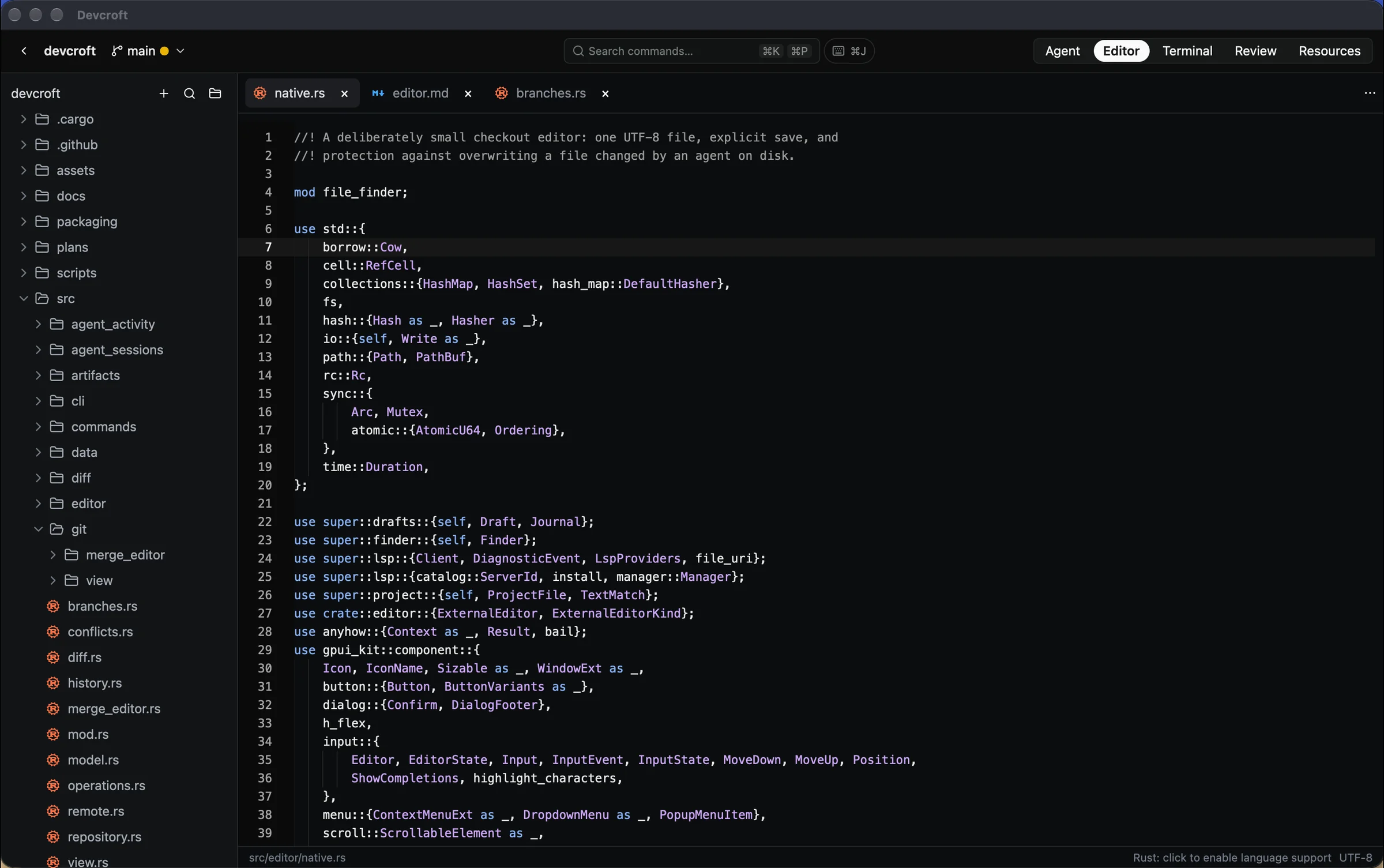Click the folder icon beside docs
The height and width of the screenshot is (868, 1384).
(42, 196)
